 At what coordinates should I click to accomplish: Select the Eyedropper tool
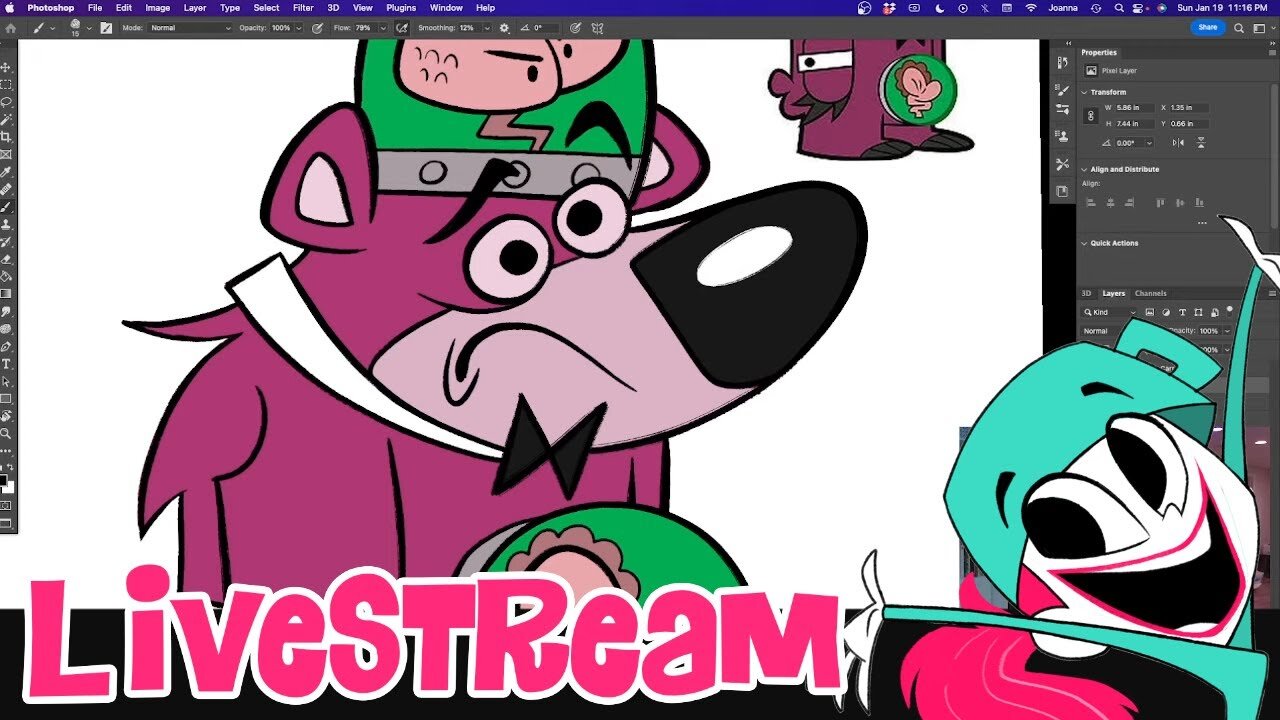6,171
